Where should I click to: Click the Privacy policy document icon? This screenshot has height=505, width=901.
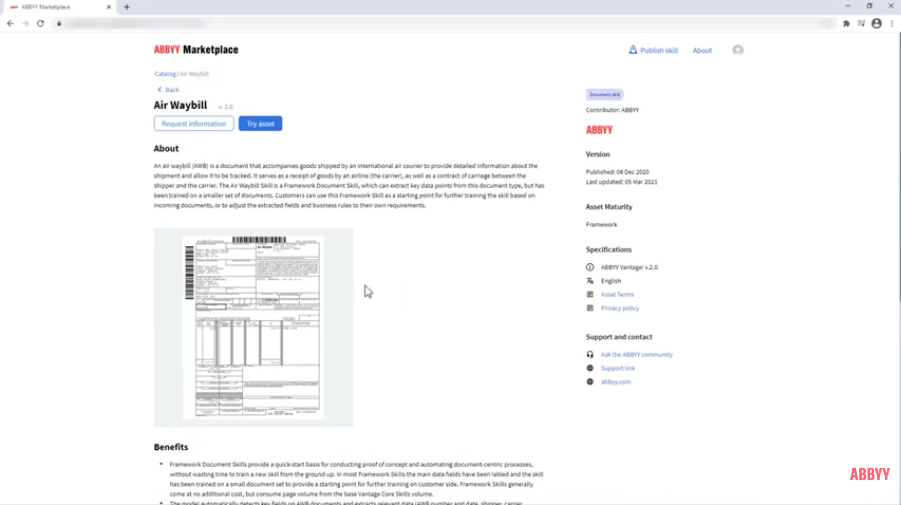590,308
